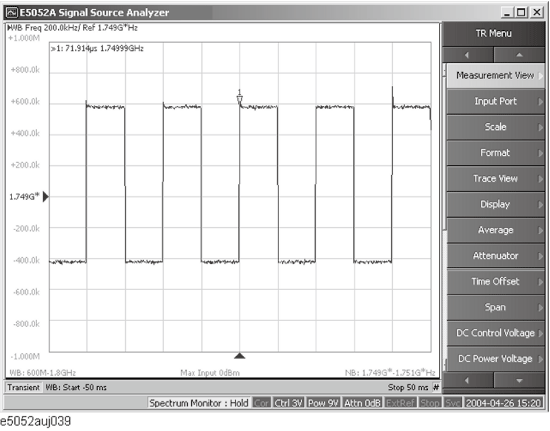Click the down arrow below the softkey menu
Image resolution: width=550 pixels, height=431 pixels.
pos(519,381)
